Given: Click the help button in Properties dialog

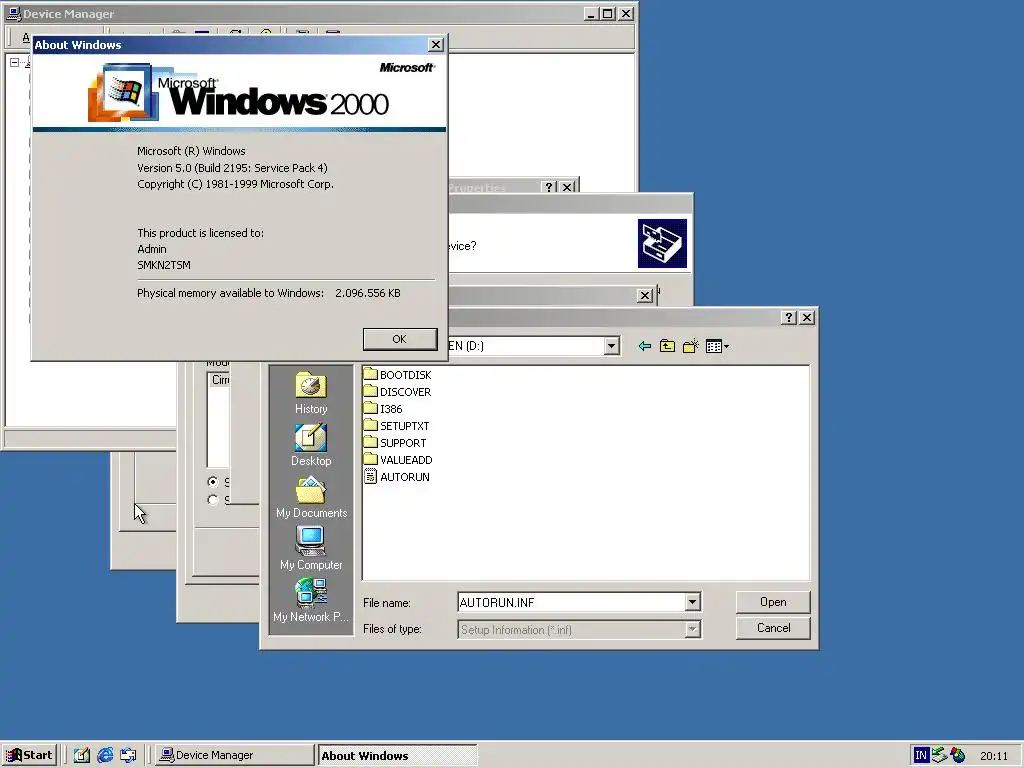Looking at the screenshot, I should coord(549,187).
